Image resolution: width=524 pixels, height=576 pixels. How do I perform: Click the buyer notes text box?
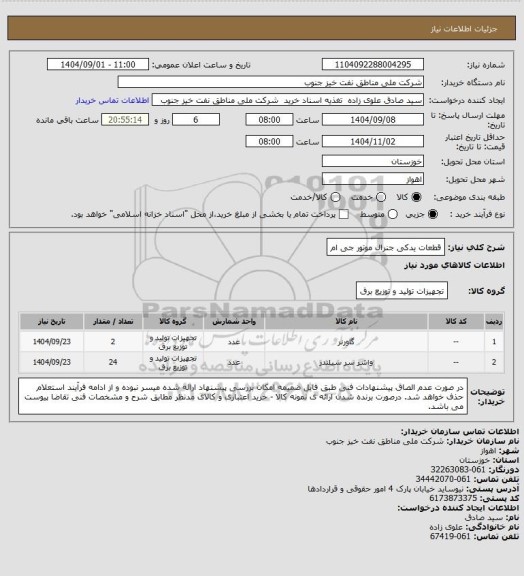tap(243, 396)
